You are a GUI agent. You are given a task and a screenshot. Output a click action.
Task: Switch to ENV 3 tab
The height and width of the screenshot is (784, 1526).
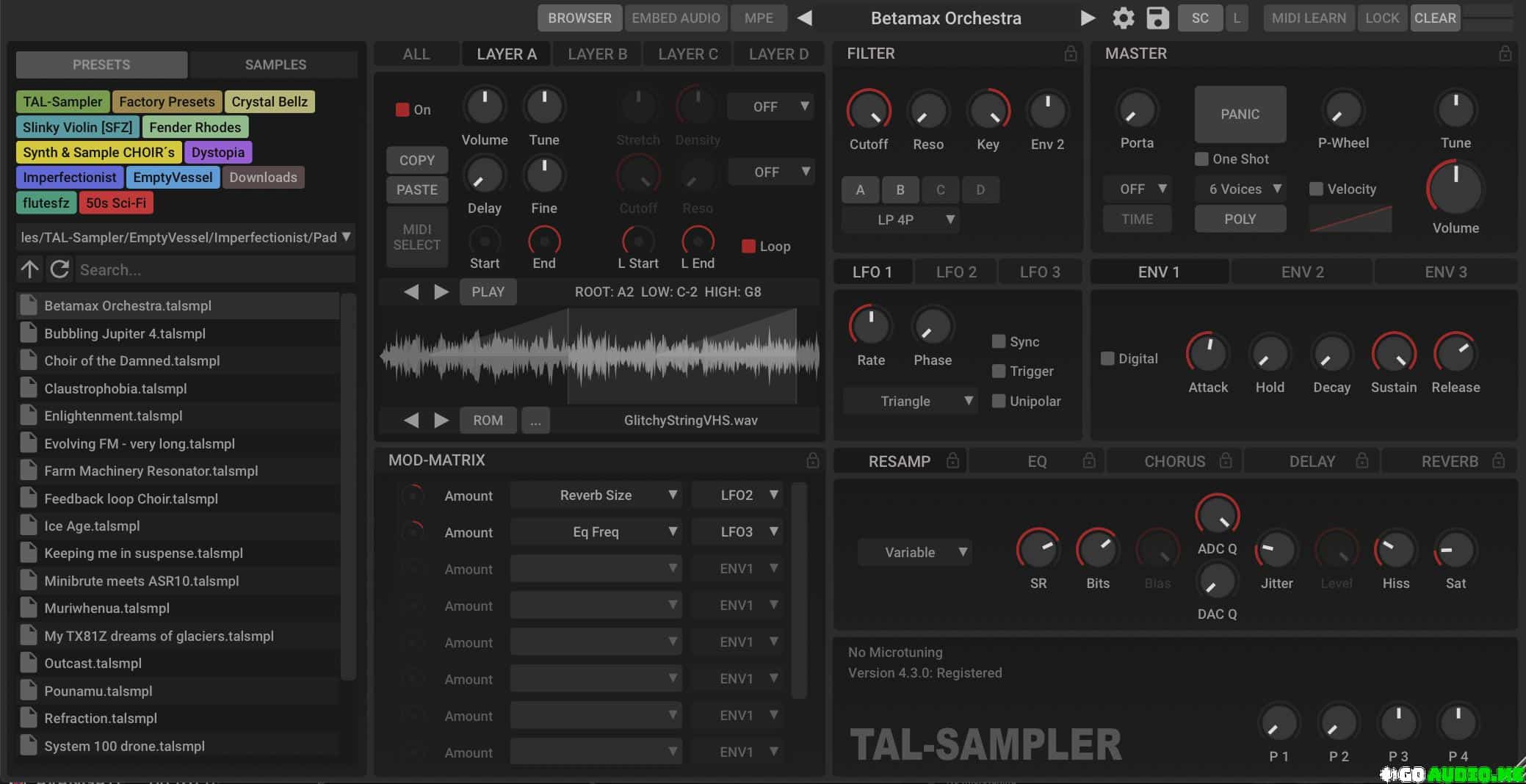pyautogui.click(x=1445, y=272)
